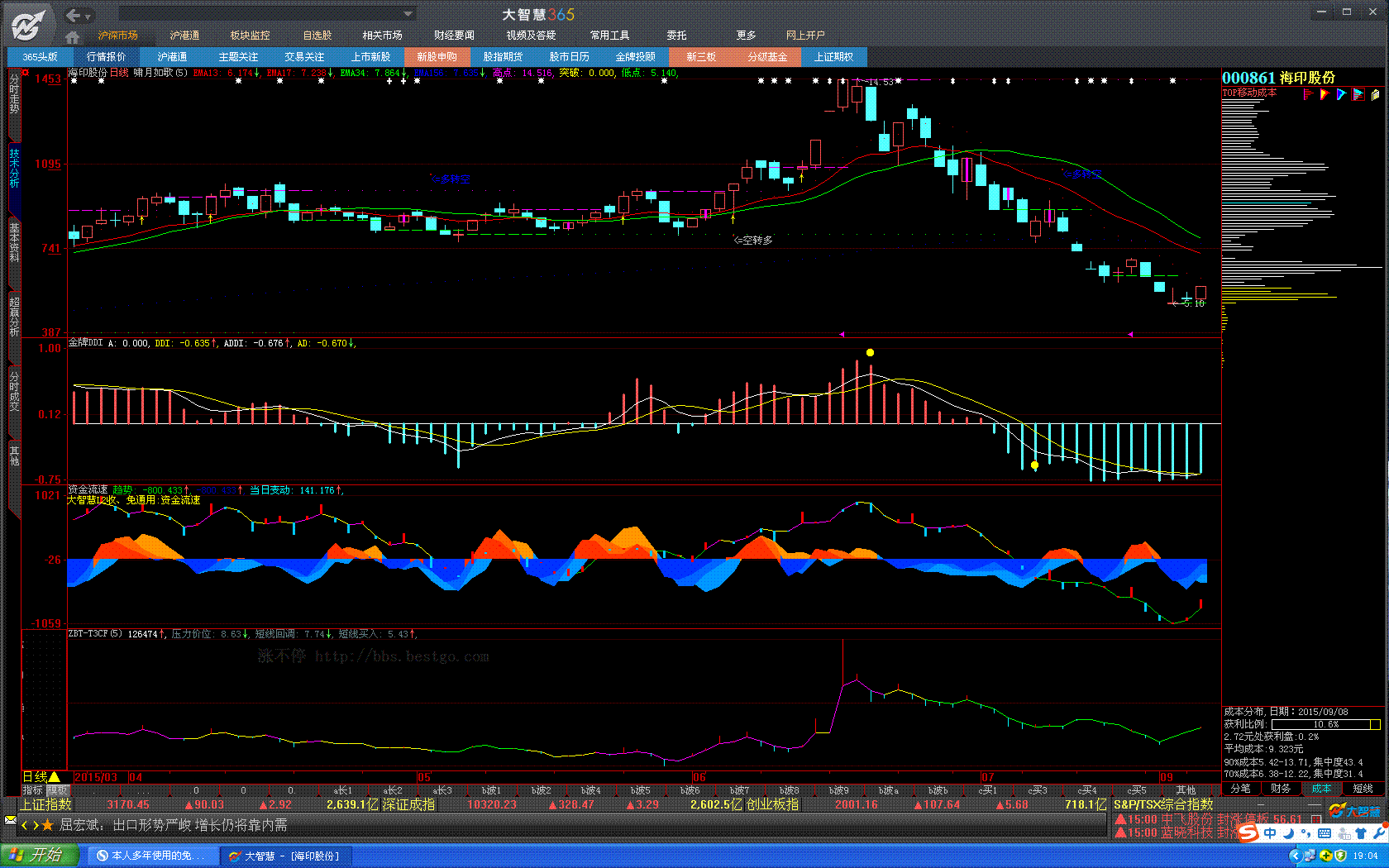Select the b波5 indicator tab
The height and width of the screenshot is (868, 1389).
640,790
